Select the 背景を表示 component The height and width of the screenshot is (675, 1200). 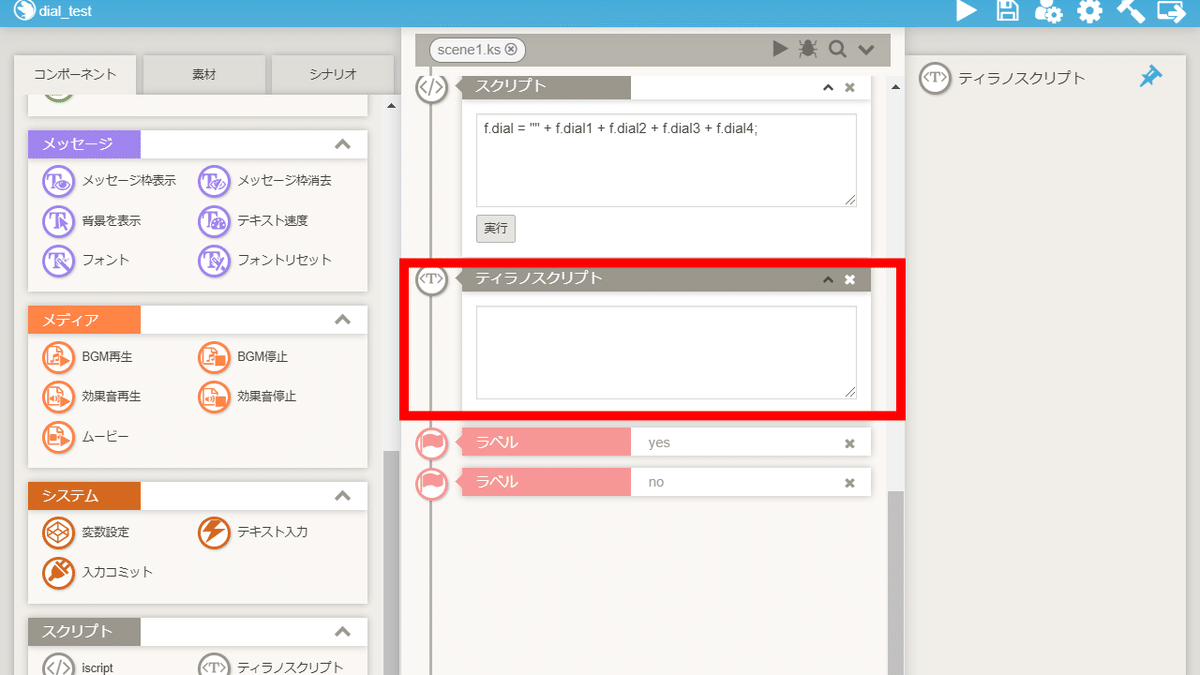coord(92,220)
